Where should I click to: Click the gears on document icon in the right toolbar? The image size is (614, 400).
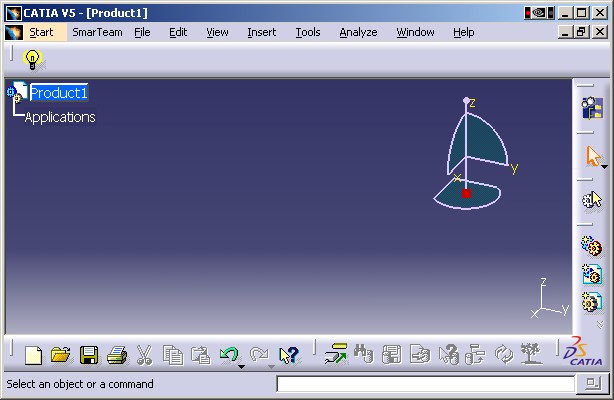tap(592, 273)
